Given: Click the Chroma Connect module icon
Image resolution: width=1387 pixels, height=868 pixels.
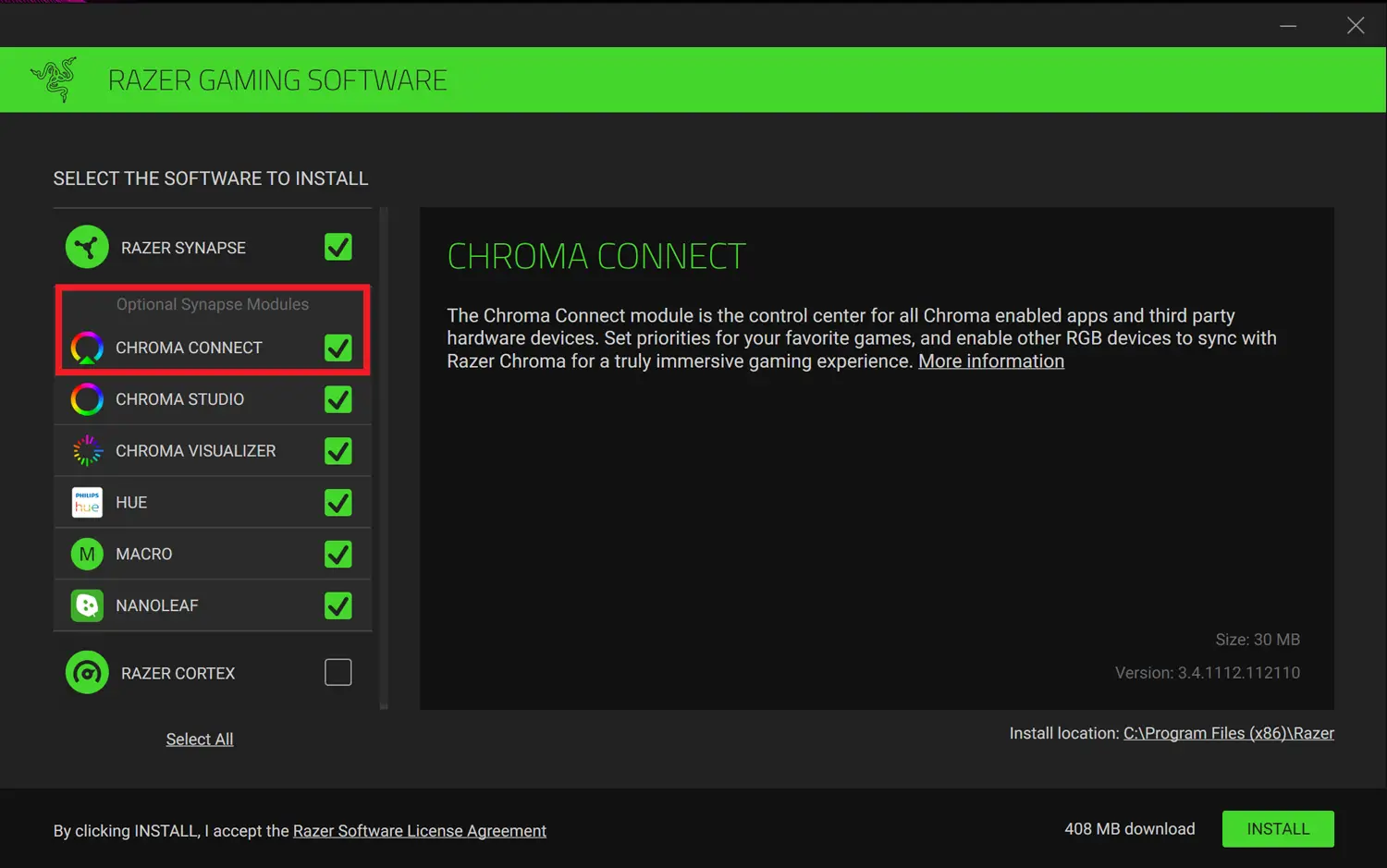Looking at the screenshot, I should click(x=87, y=348).
